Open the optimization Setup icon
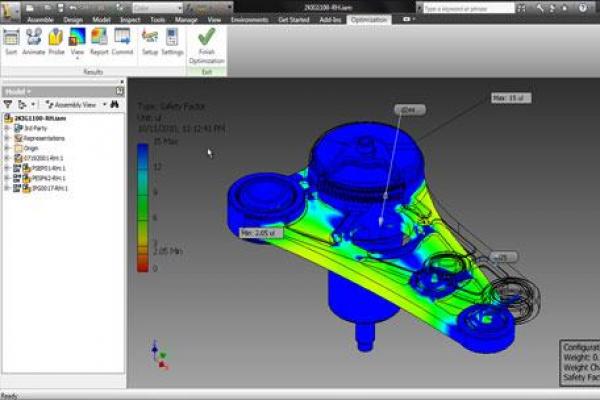The width and height of the screenshot is (600, 400). tap(149, 40)
